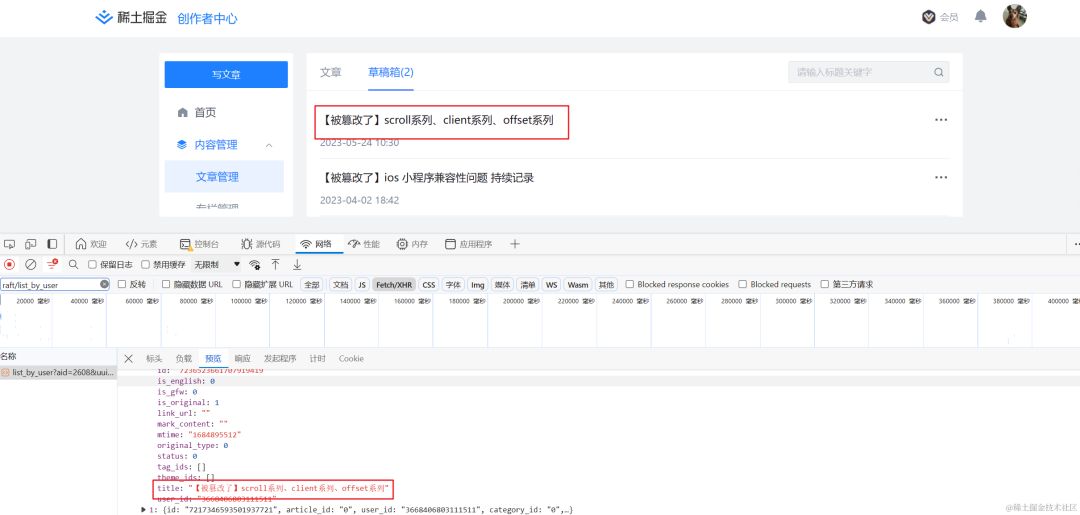This screenshot has width=1080, height=515.
Task: Tick the 禁用缓存 checkbox
Action: [146, 265]
